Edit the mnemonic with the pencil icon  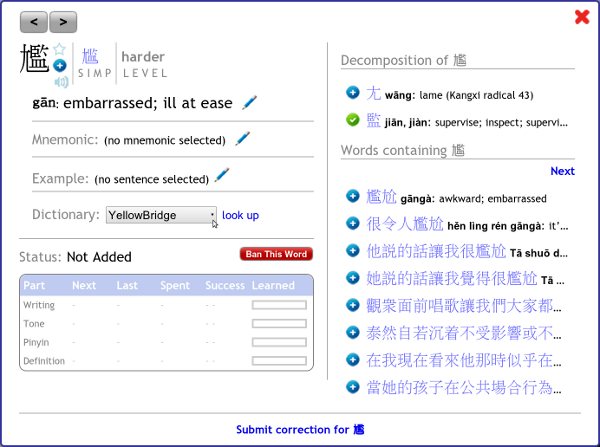tap(243, 139)
